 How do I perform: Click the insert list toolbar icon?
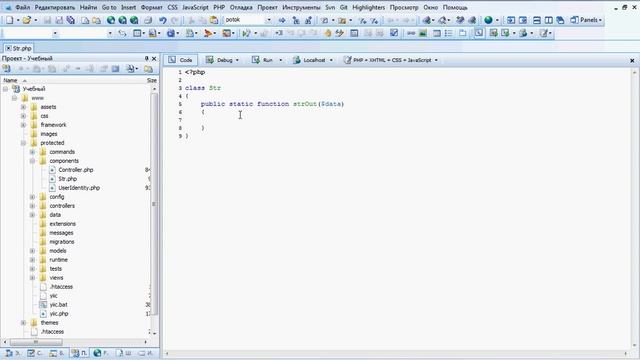[449, 33]
